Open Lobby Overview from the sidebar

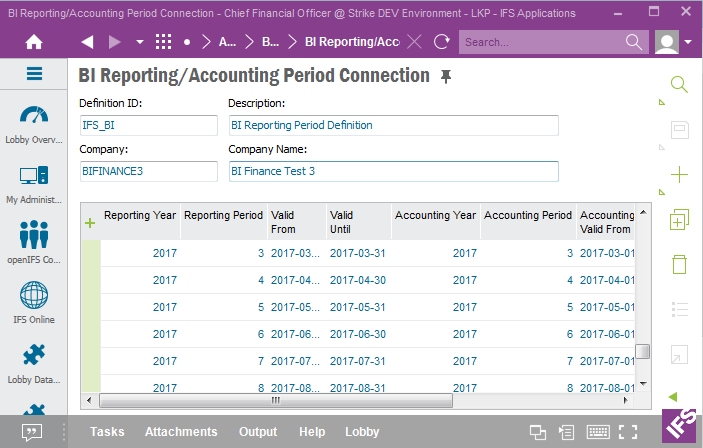(34, 123)
